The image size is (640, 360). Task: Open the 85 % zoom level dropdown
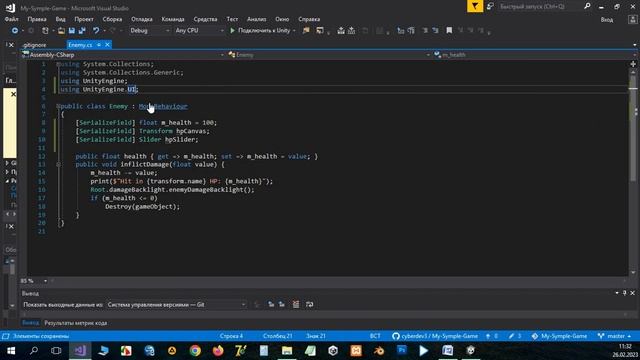(45, 281)
